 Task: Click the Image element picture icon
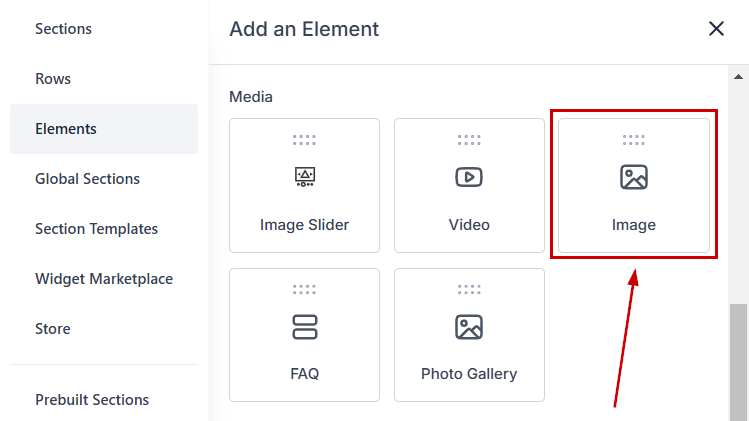click(634, 177)
